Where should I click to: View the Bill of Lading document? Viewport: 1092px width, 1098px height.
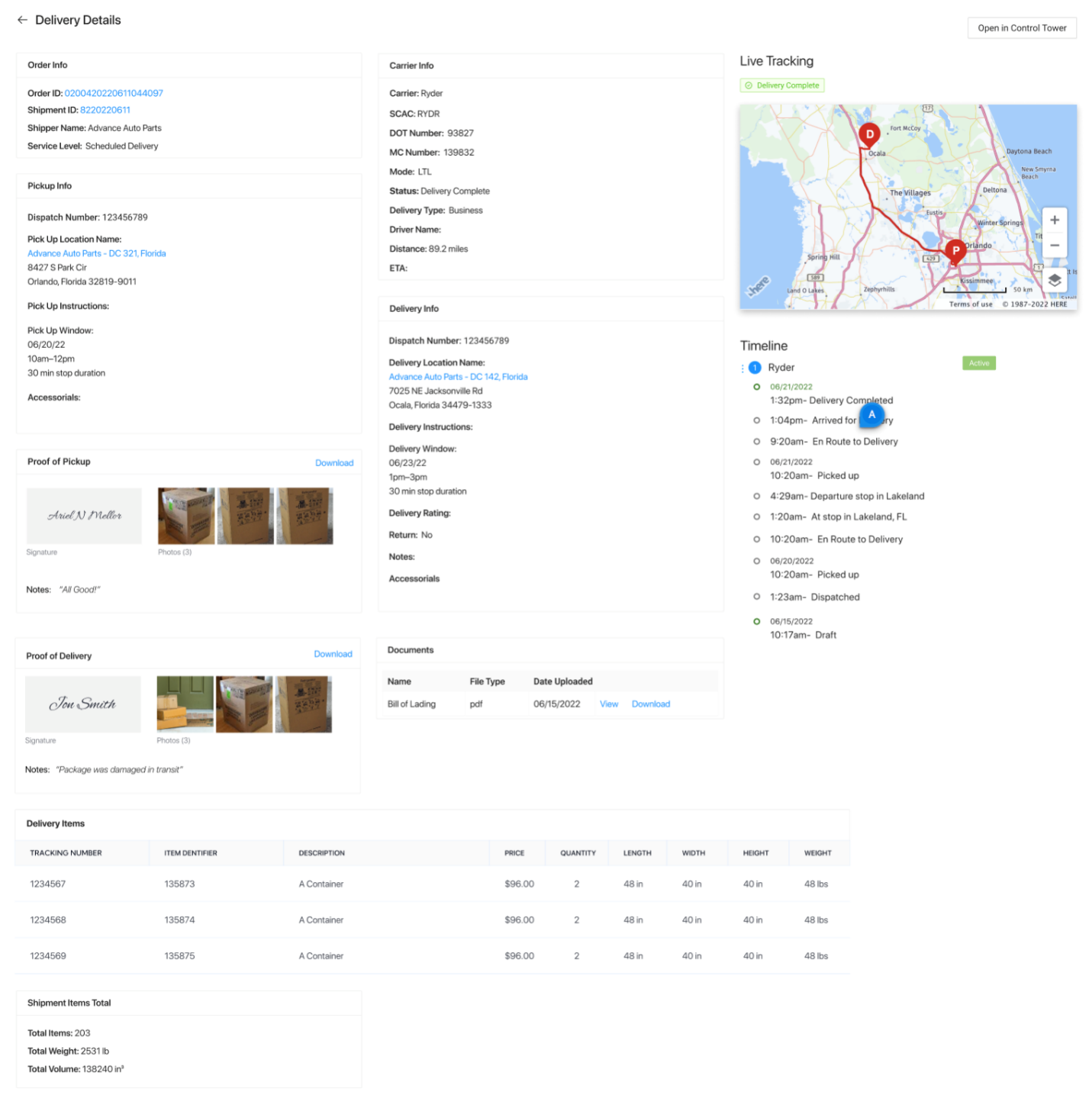tap(608, 704)
